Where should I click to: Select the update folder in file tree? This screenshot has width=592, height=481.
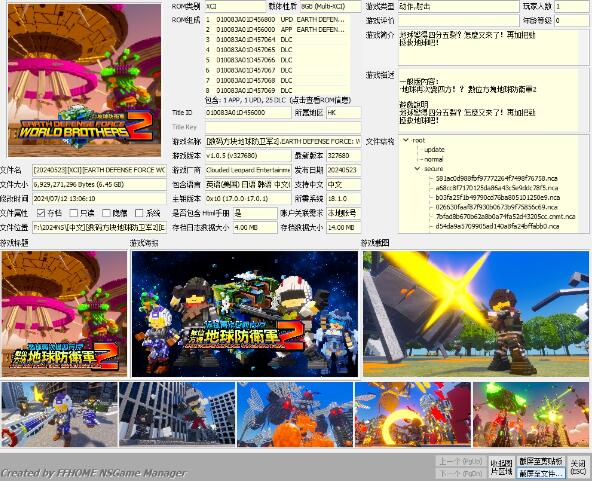434,150
